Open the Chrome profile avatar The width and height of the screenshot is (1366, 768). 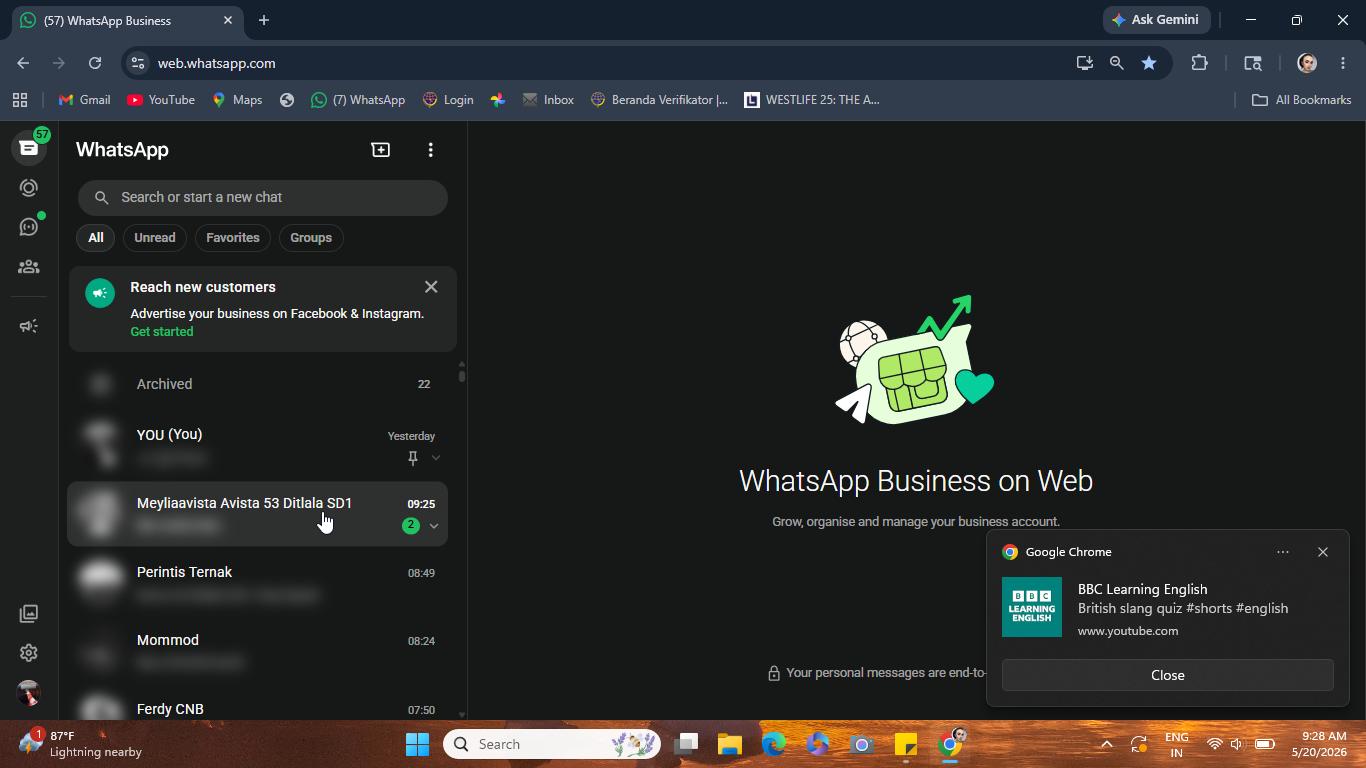pos(1306,63)
